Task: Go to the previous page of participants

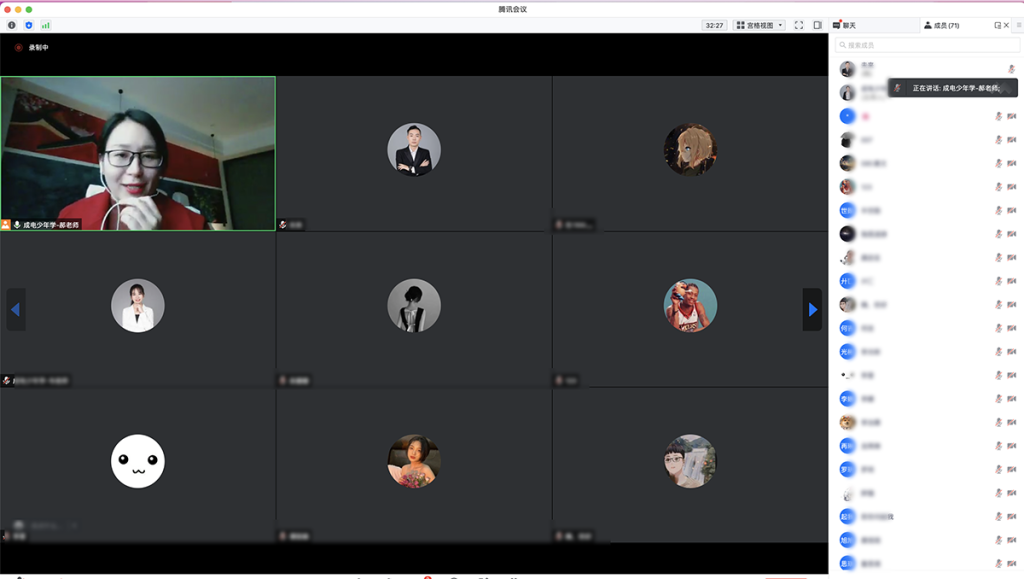Action: coord(15,310)
